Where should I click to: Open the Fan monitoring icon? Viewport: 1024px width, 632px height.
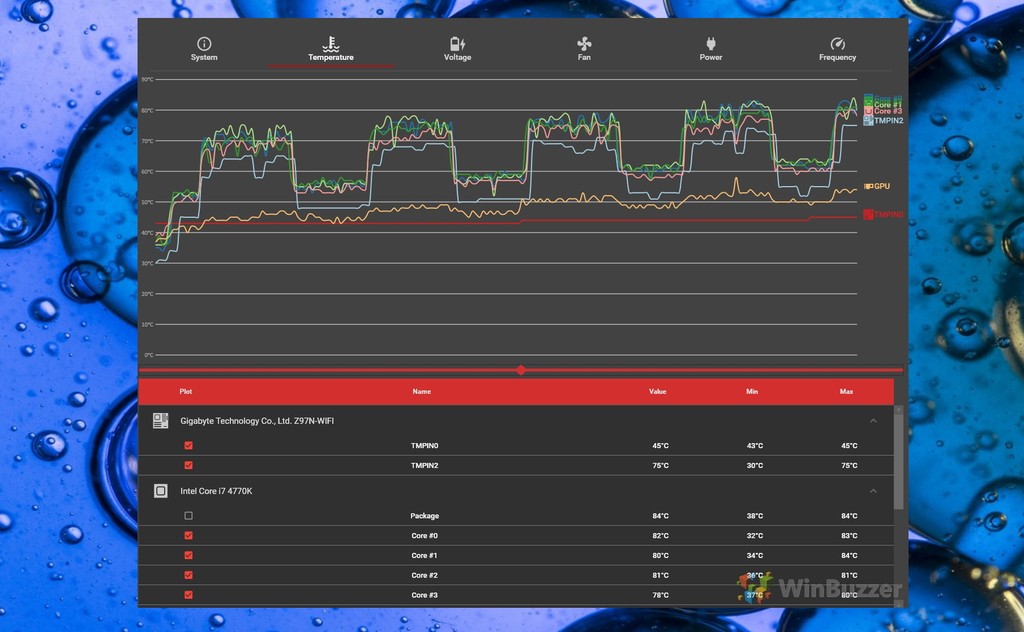coord(584,43)
